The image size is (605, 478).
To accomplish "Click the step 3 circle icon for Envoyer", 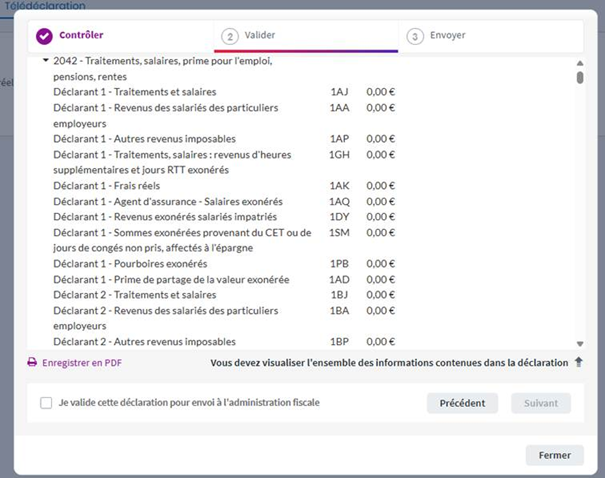I will click(x=415, y=36).
